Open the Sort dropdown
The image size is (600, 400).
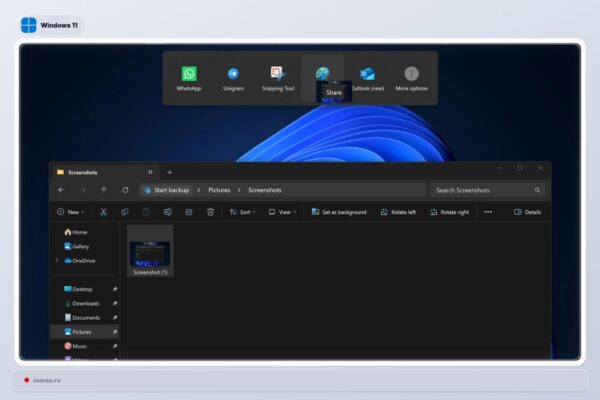click(242, 212)
